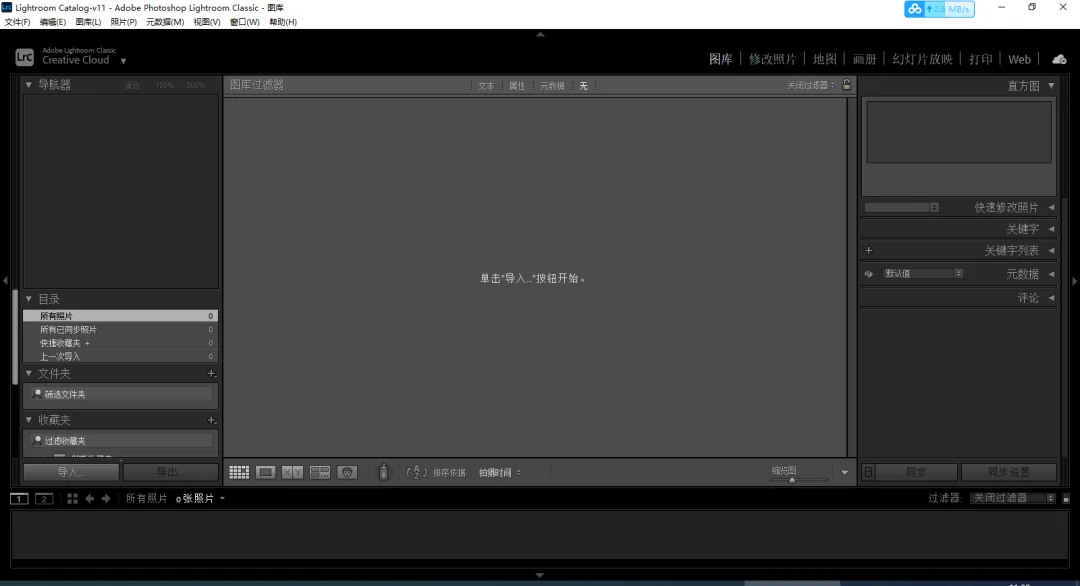Click the 导入... button
The height and width of the screenshot is (586, 1080).
click(71, 472)
